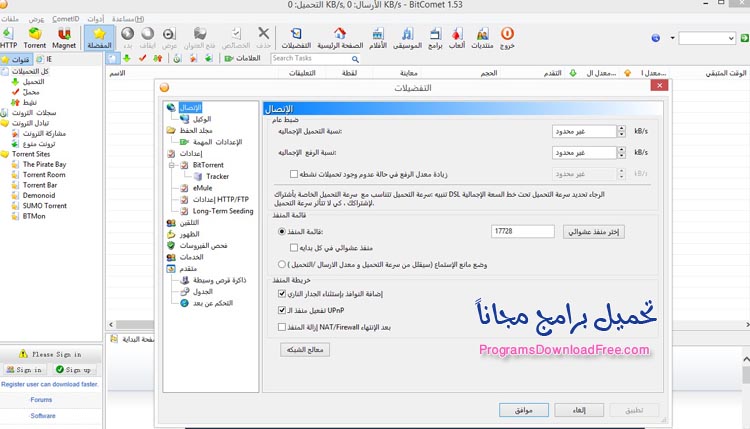
Task: Open dropdown arrow next to the globe icon
Action: point(672,38)
